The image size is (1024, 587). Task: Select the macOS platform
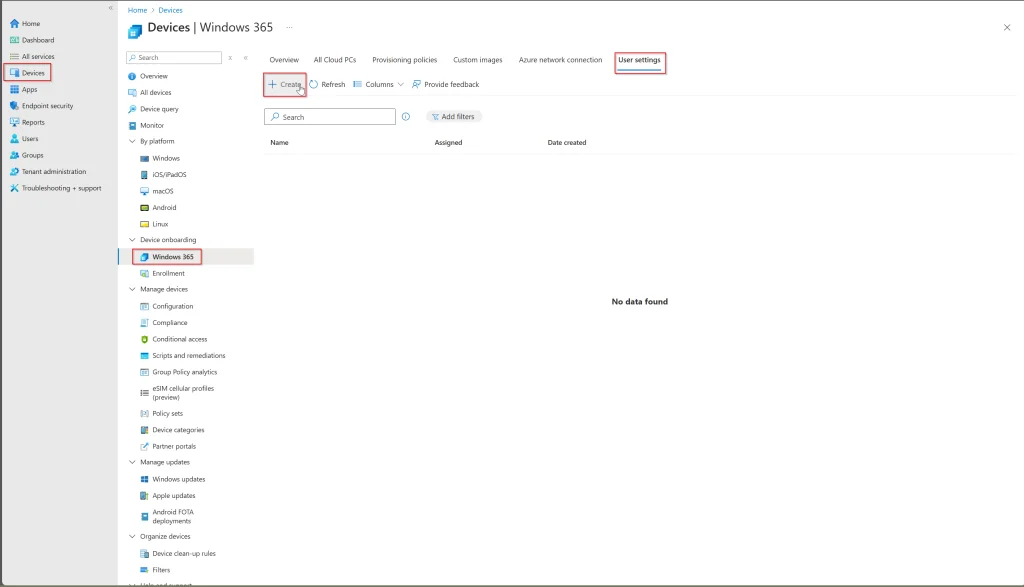point(157,191)
